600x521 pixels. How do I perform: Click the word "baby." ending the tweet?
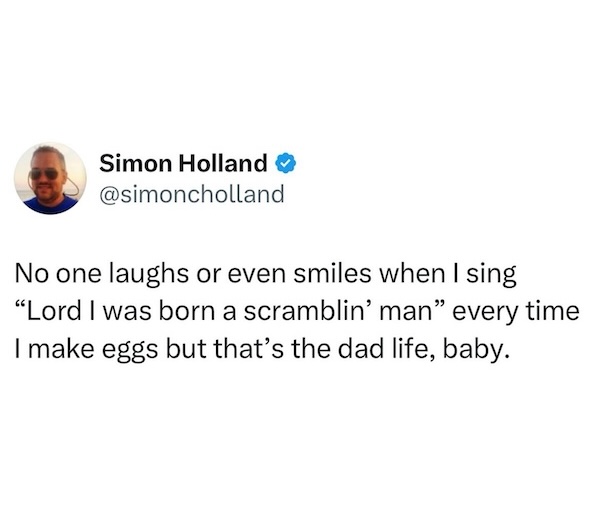(476, 350)
